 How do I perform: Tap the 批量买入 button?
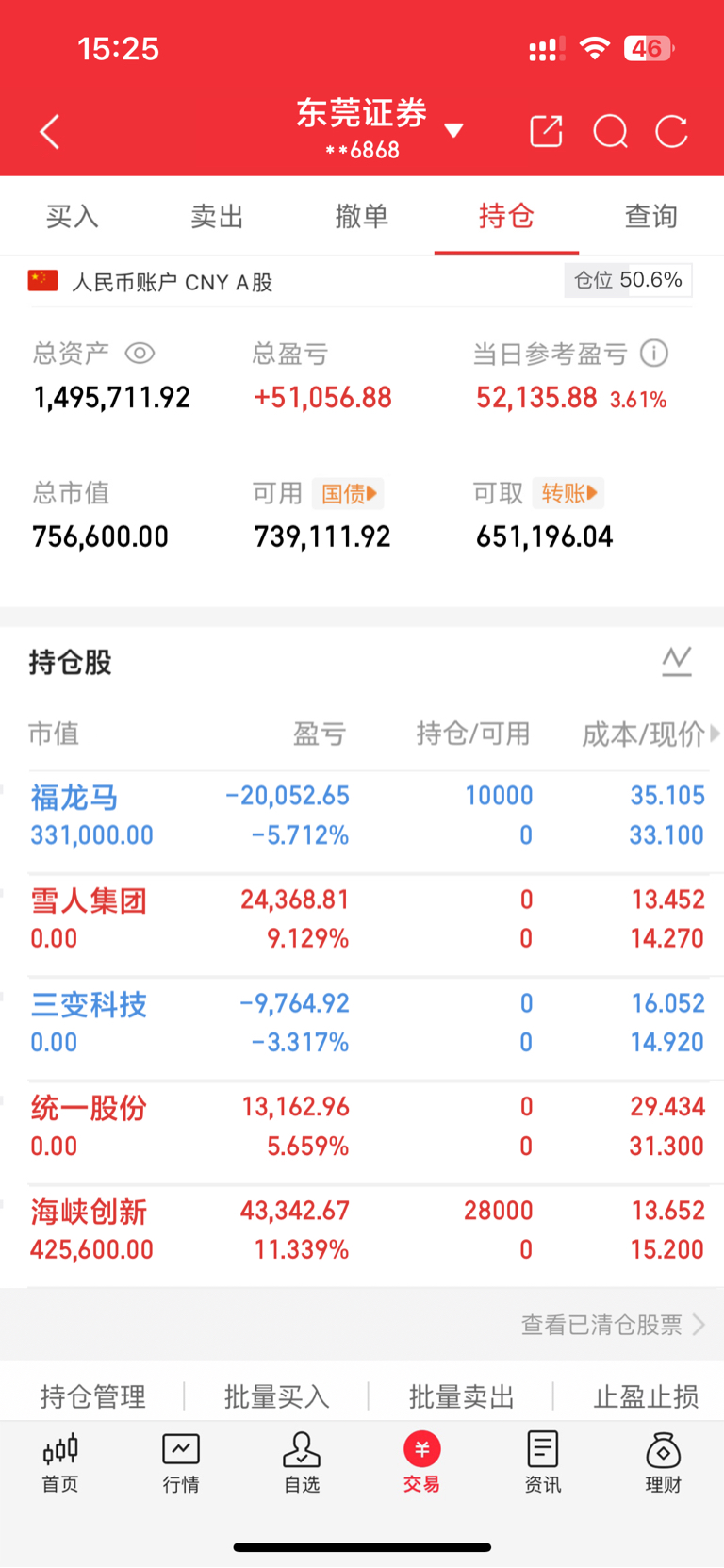276,1396
